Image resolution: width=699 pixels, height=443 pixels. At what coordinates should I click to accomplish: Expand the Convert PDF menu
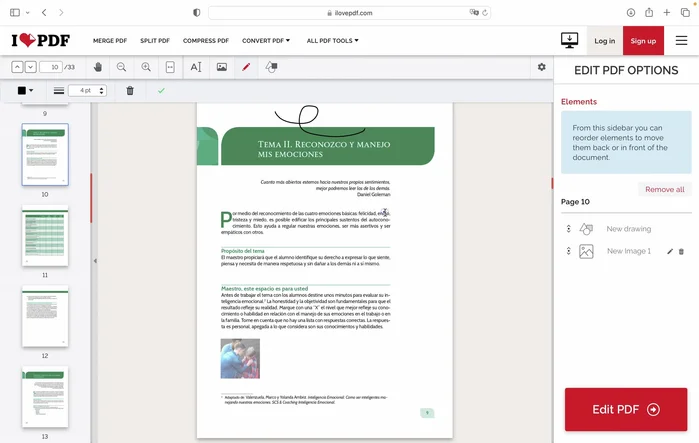click(x=265, y=41)
